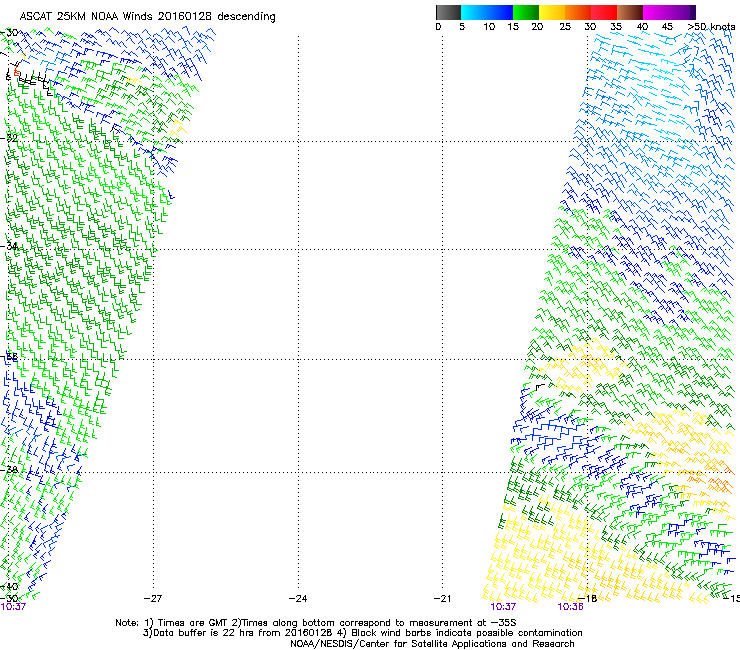Image resolution: width=740 pixels, height=650 pixels.
Task: Select the orange 25-30 knots color segment
Action: [578, 12]
